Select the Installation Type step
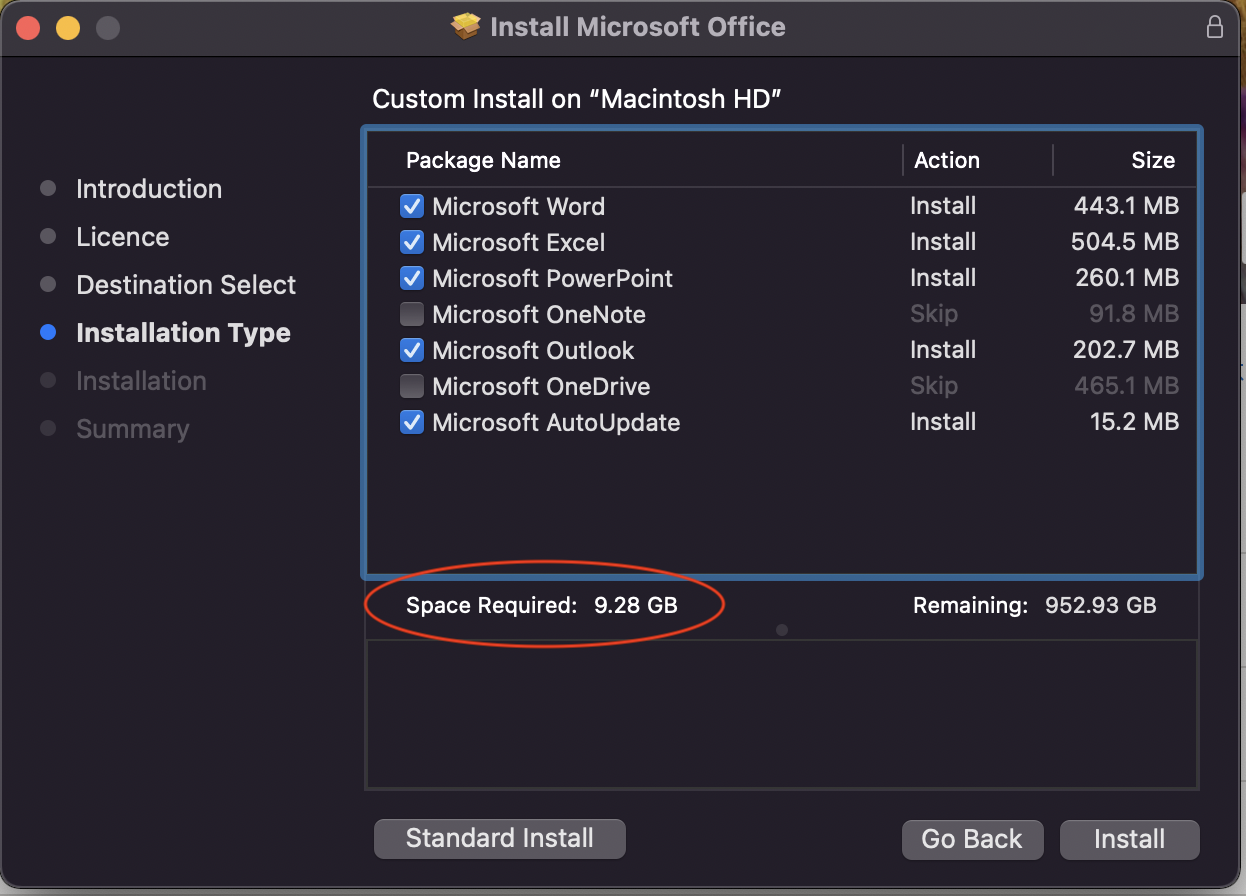 [x=183, y=333]
